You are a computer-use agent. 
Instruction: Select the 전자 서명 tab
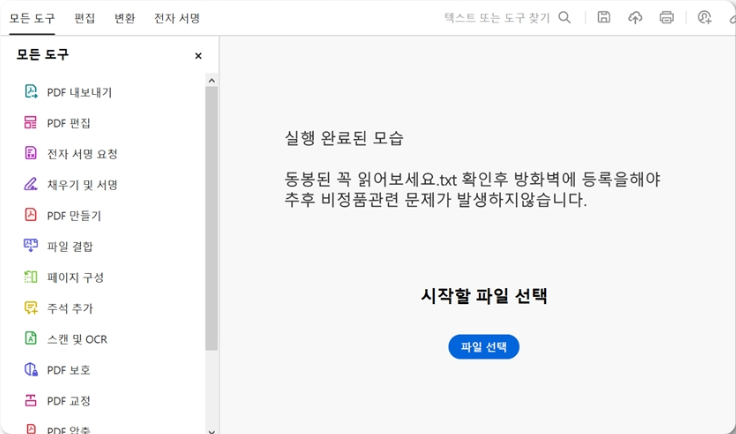tap(177, 18)
